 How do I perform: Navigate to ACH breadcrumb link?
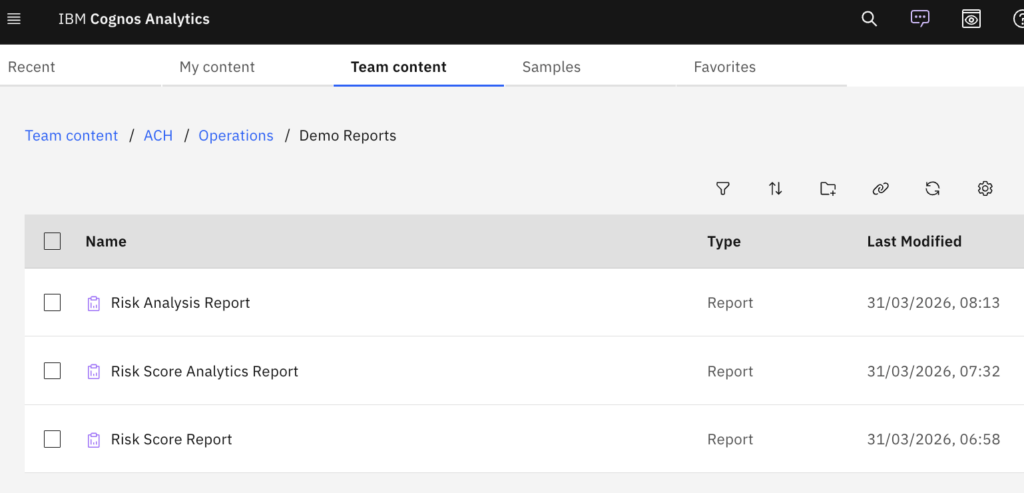click(158, 136)
